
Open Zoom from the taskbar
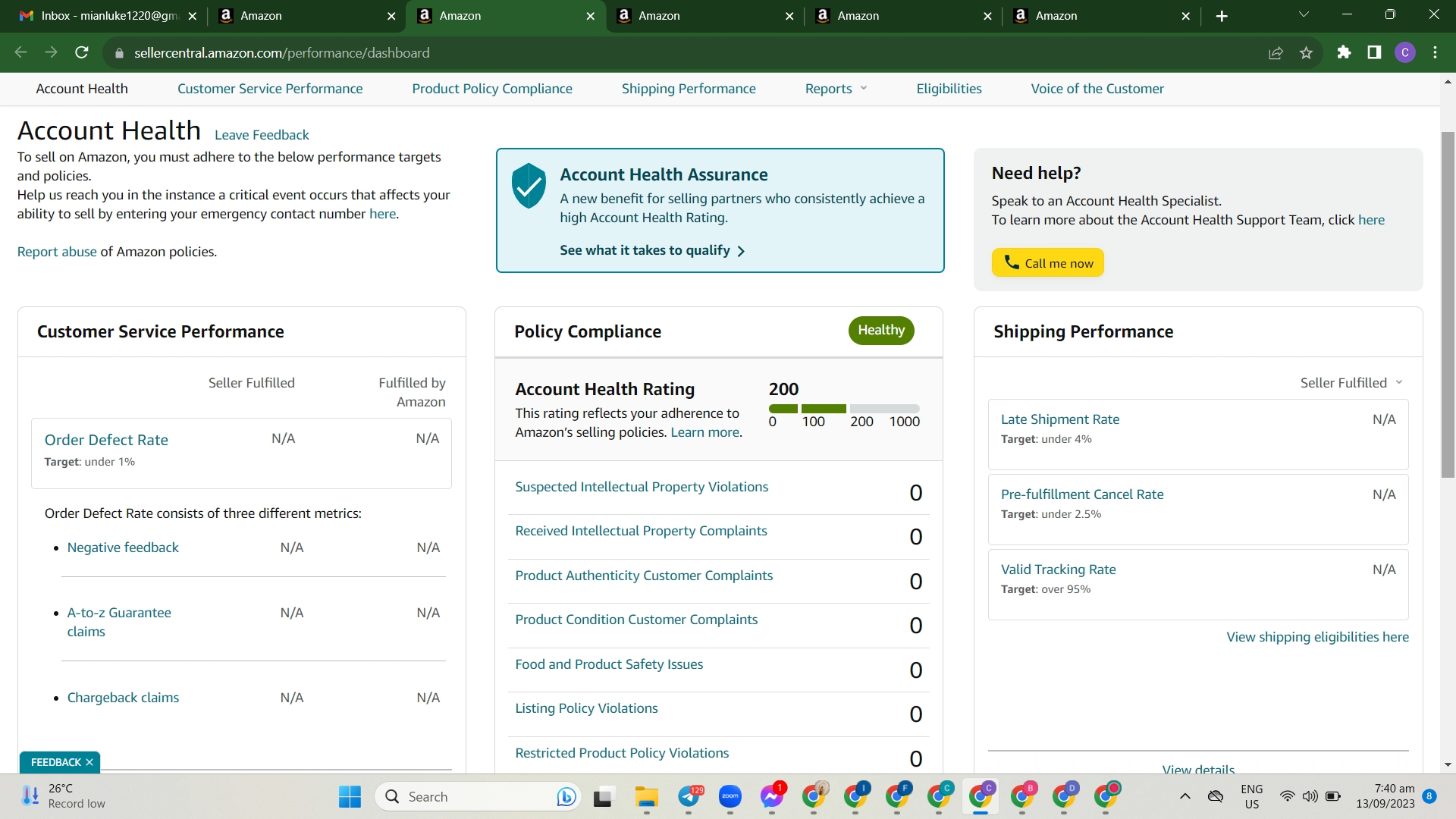click(x=730, y=796)
